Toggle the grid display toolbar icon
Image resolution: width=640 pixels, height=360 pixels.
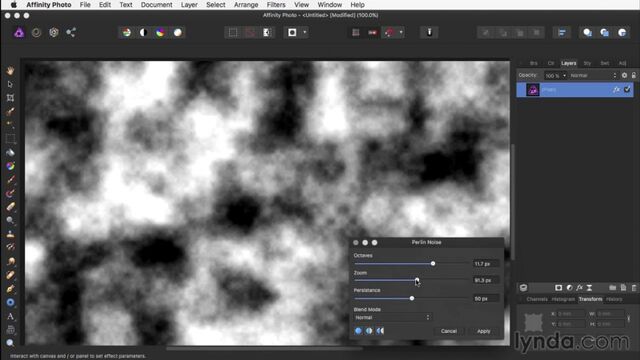point(356,33)
